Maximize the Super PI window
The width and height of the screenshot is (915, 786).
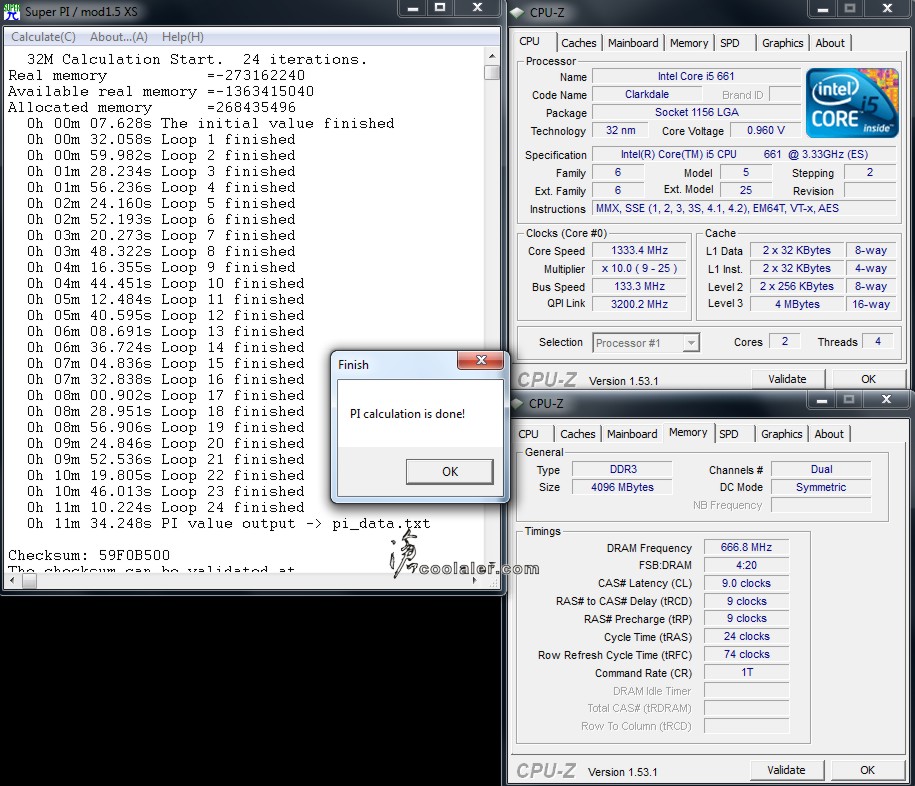(x=441, y=8)
